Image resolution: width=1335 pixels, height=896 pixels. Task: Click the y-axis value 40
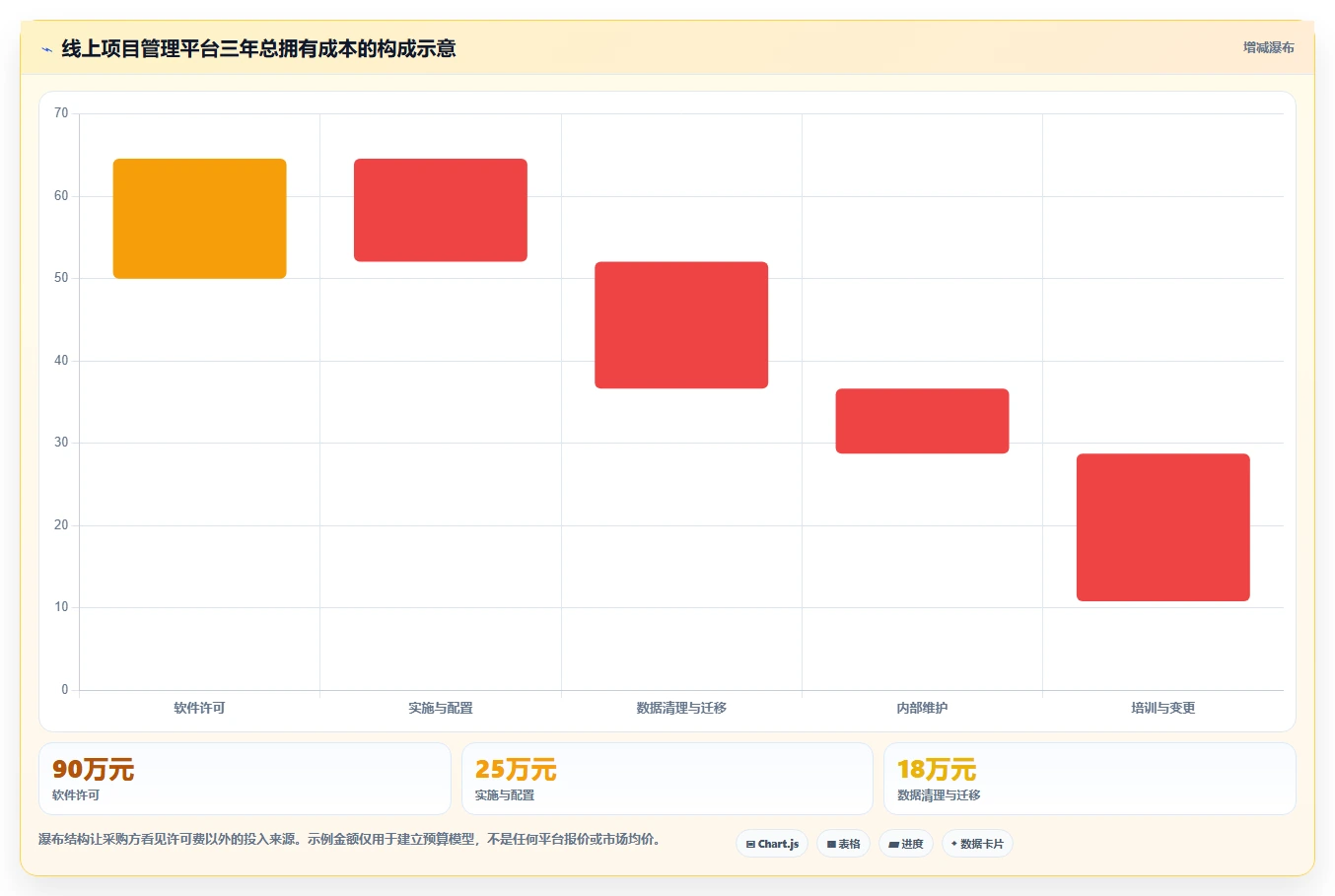click(61, 361)
